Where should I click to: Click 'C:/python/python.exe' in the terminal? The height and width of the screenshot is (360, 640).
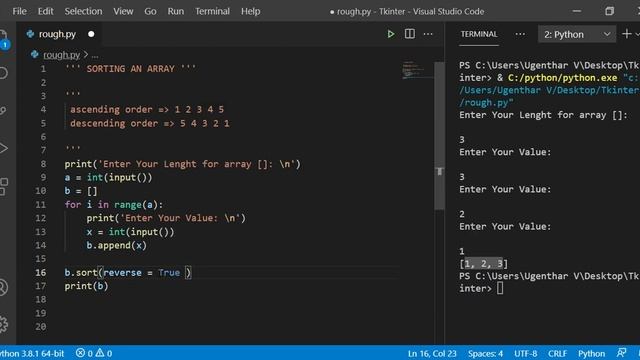562,78
